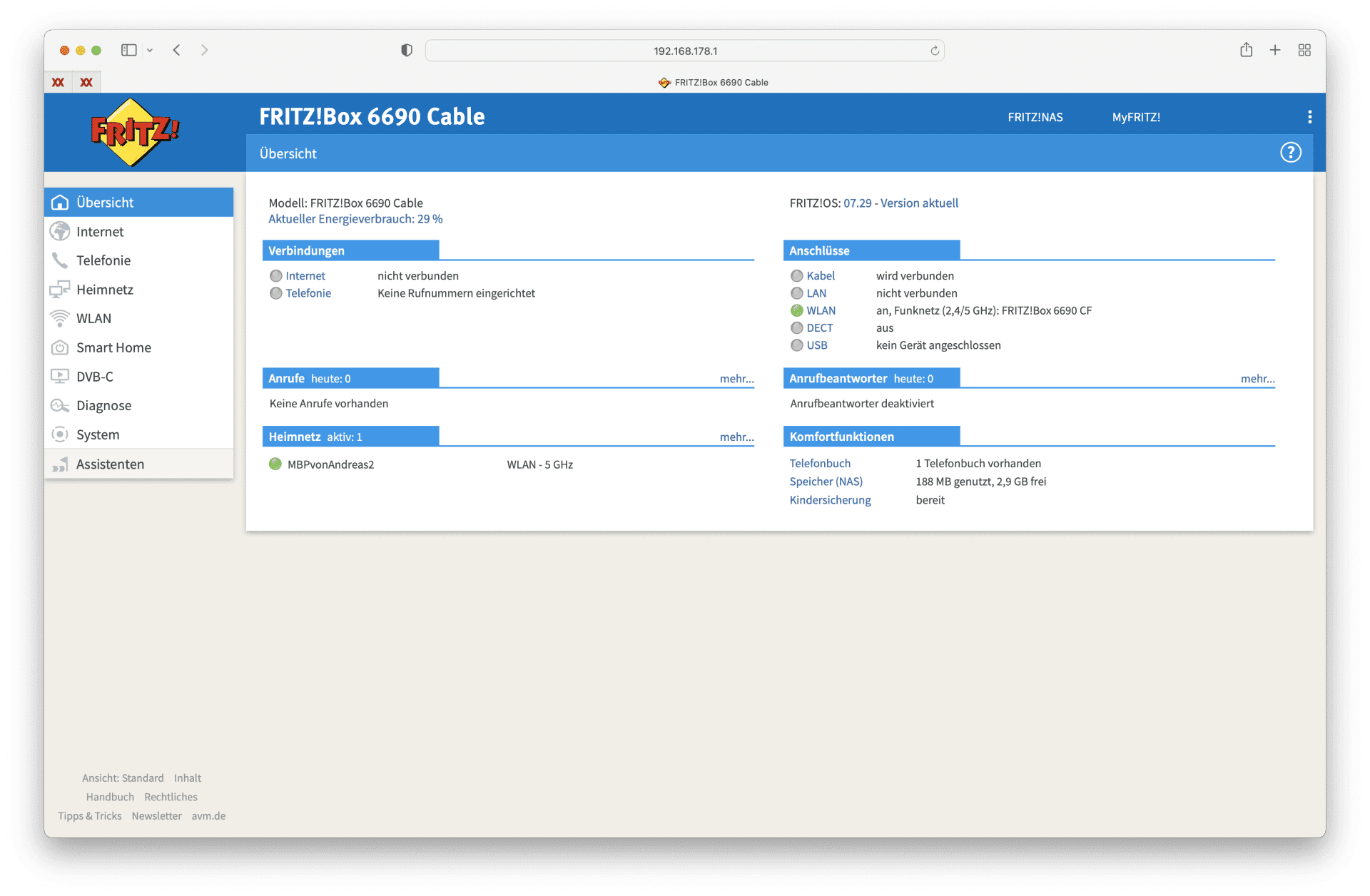The height and width of the screenshot is (896, 1370).
Task: Click Kabel link under Anschlüsse
Action: click(x=821, y=276)
